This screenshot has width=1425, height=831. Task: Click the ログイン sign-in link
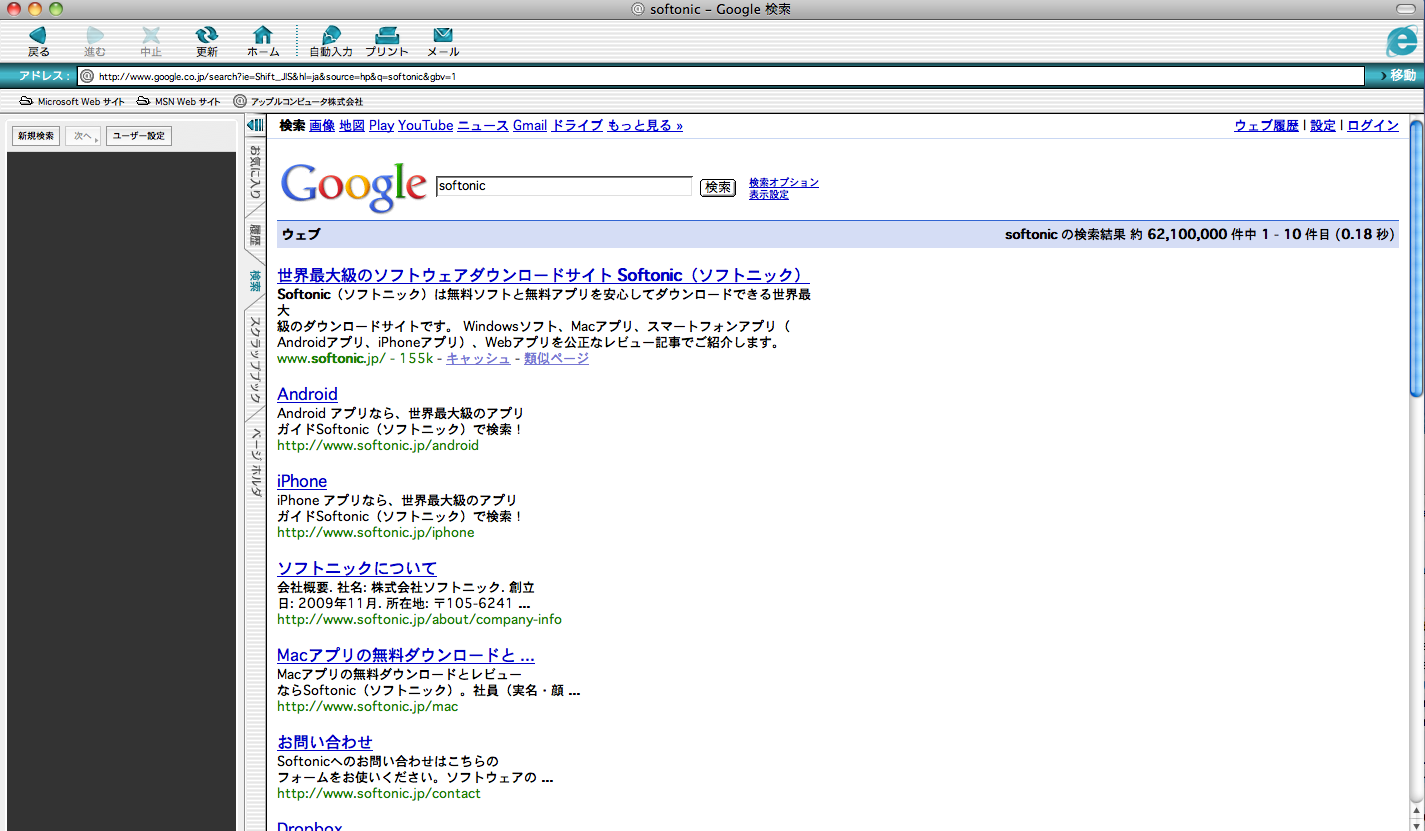pos(1373,126)
